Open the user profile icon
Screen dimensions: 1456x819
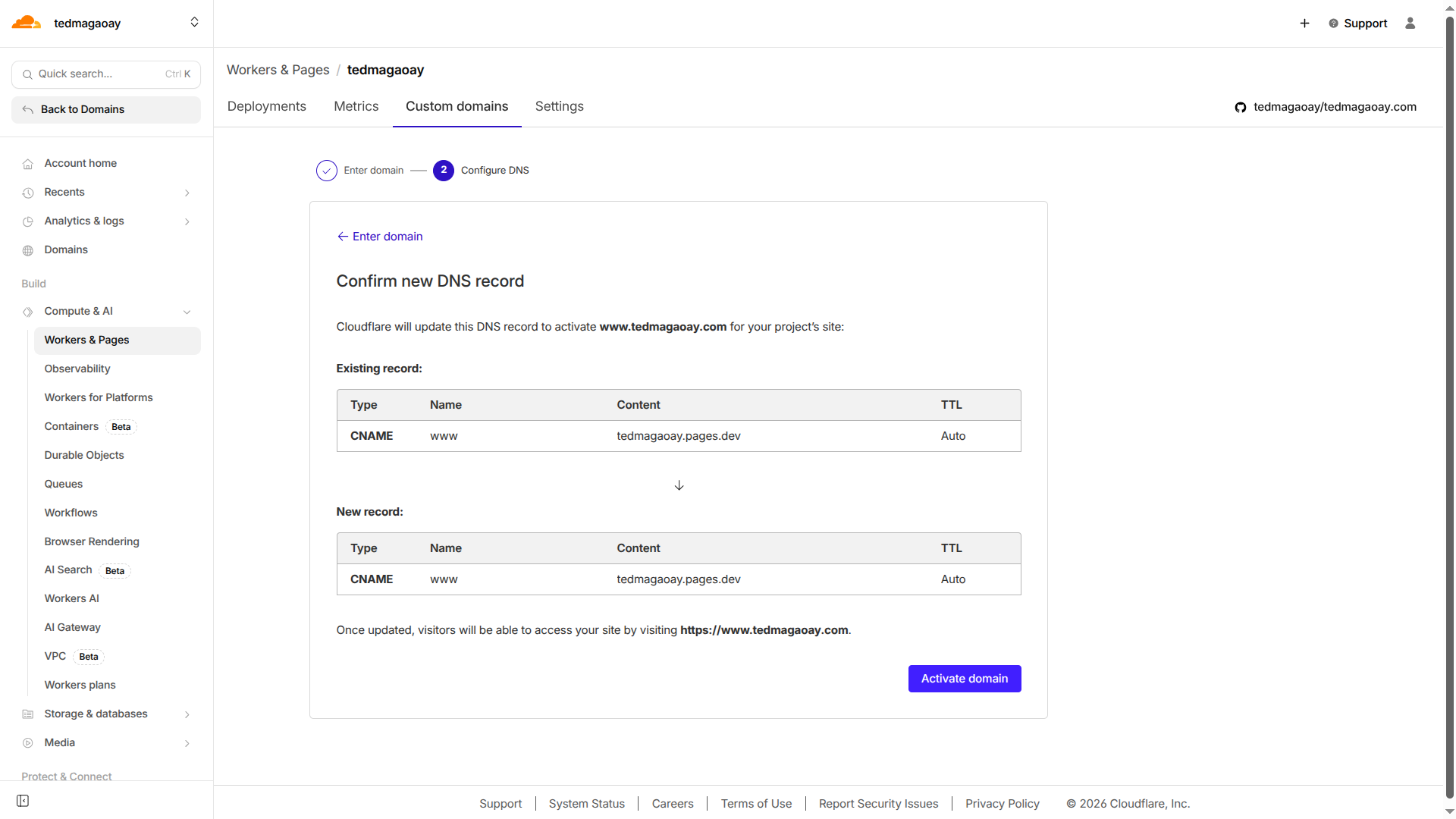tap(1410, 24)
